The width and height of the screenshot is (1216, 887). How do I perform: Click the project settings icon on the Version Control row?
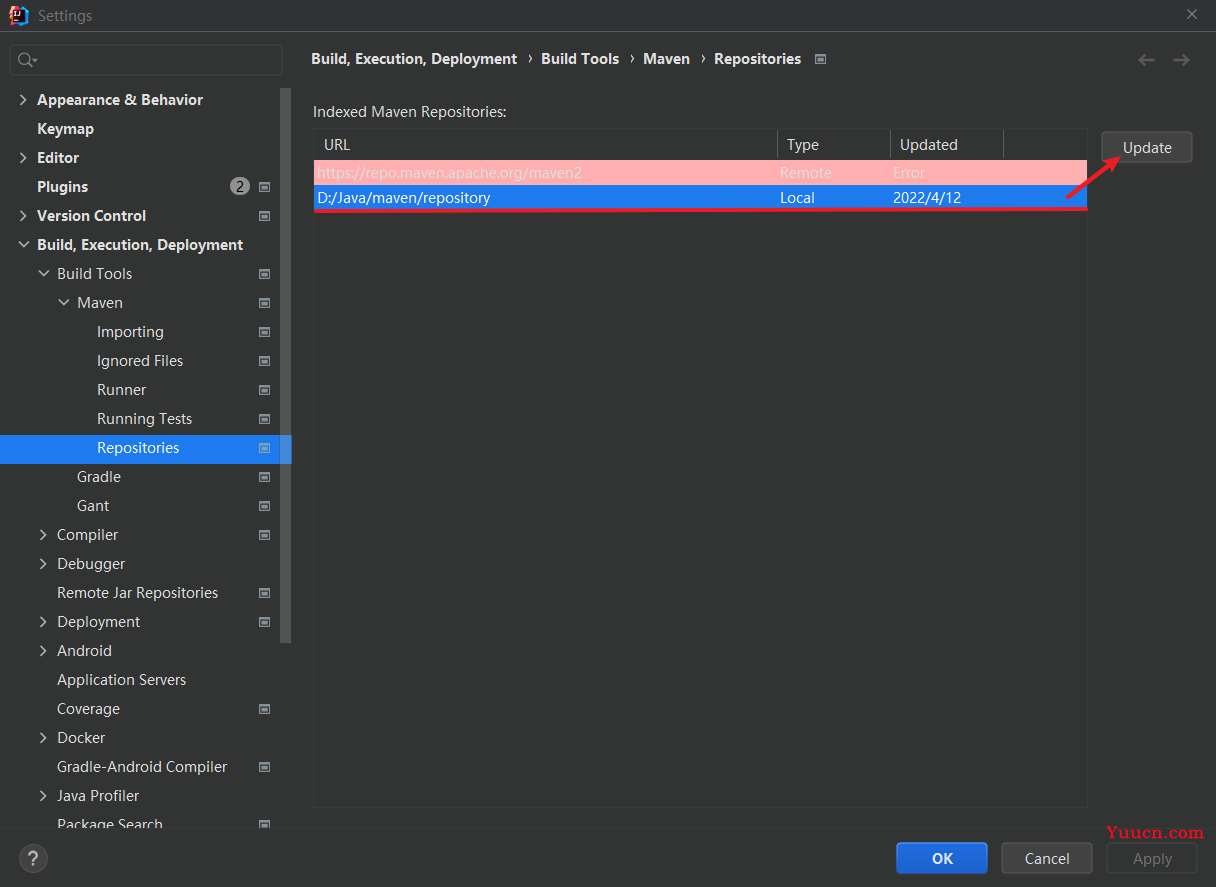tap(265, 216)
